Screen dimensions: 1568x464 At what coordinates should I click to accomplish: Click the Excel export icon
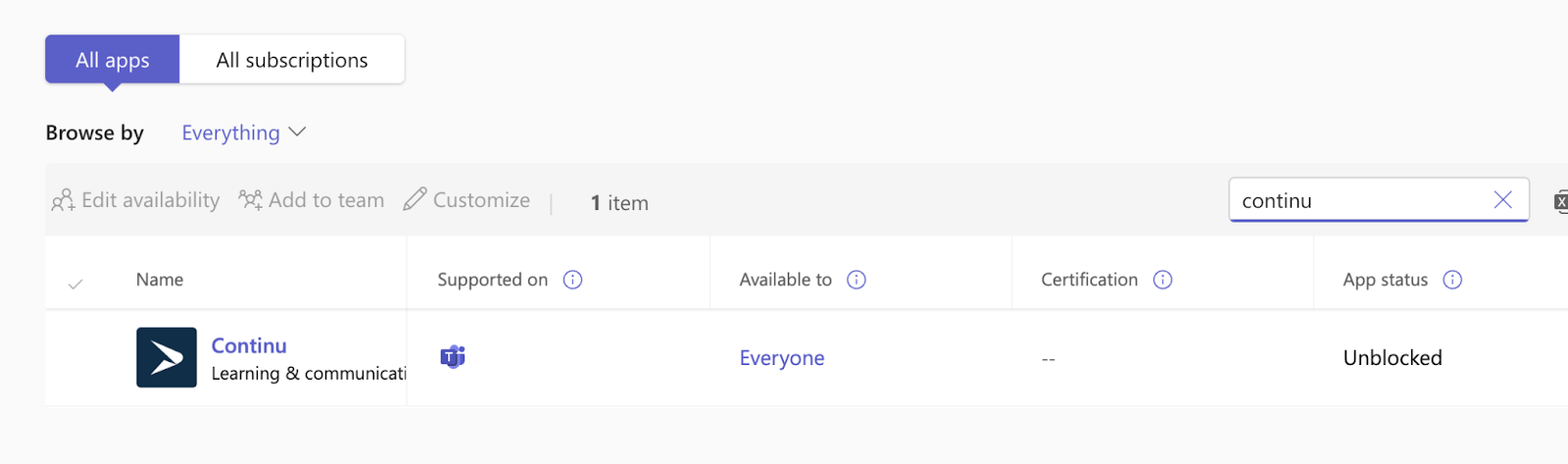[1560, 202]
